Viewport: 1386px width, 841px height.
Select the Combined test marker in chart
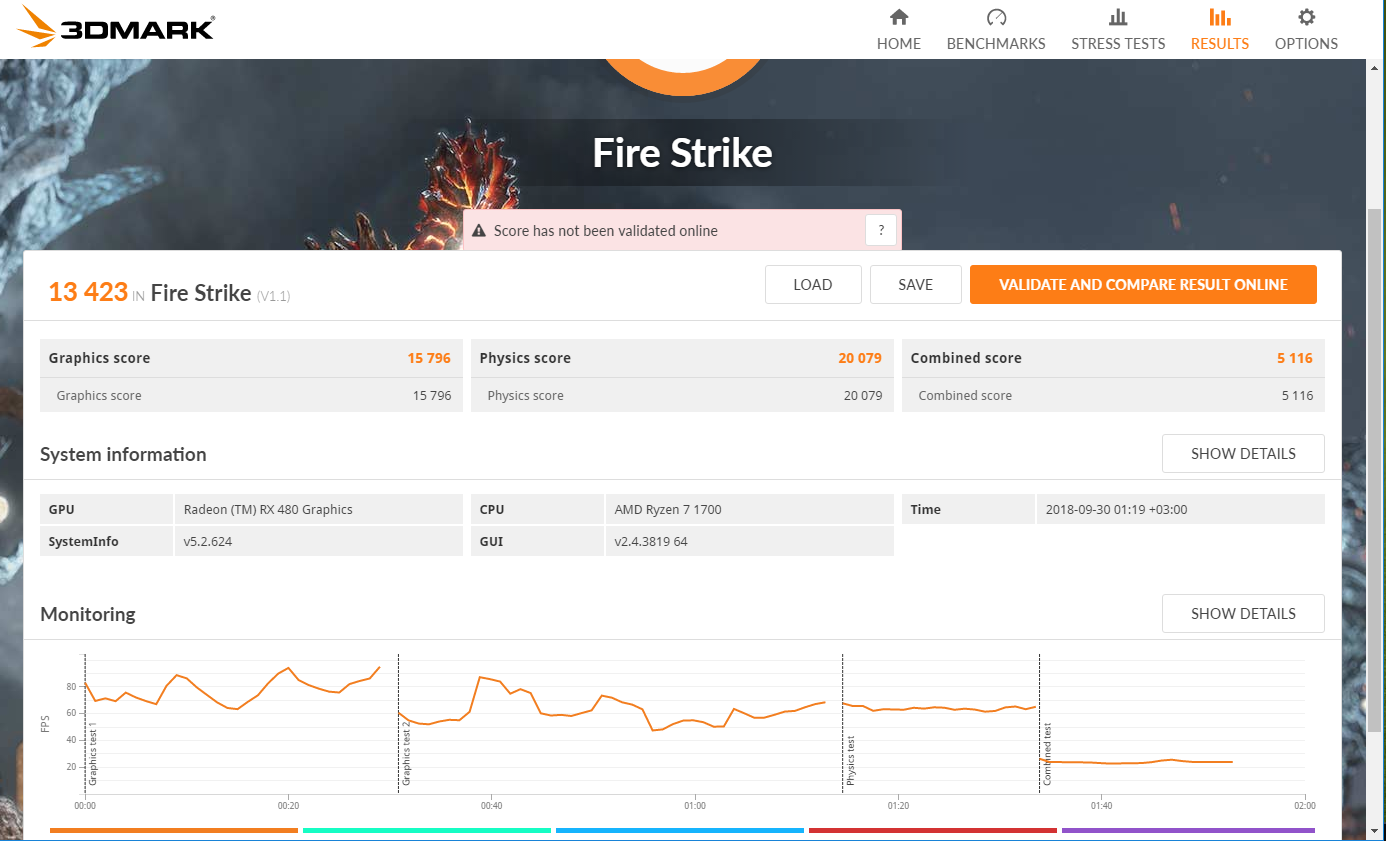[x=1047, y=754]
